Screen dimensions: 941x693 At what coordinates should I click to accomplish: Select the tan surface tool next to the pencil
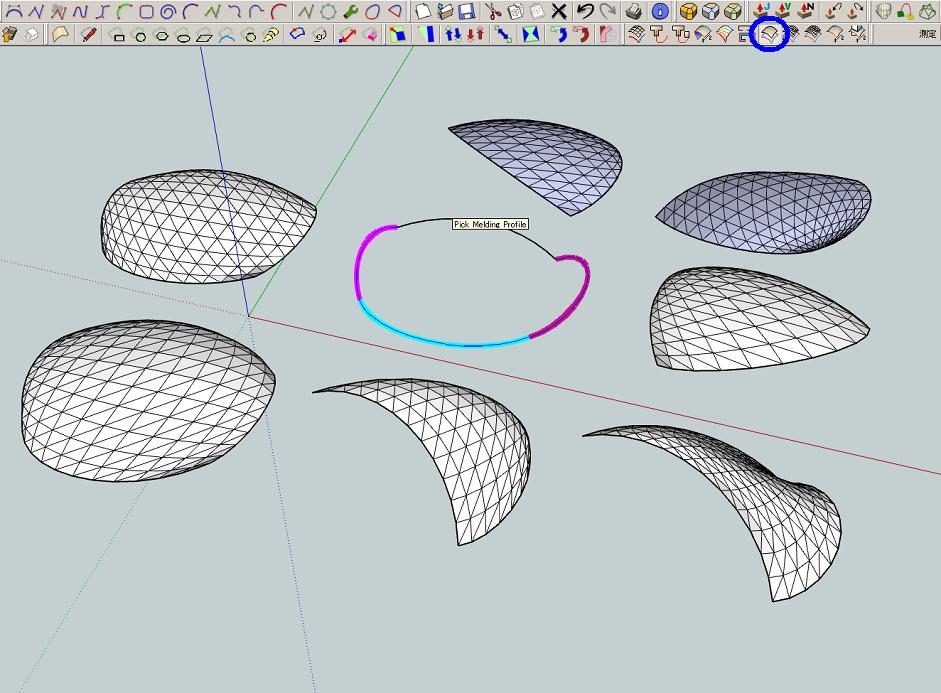[x=60, y=34]
